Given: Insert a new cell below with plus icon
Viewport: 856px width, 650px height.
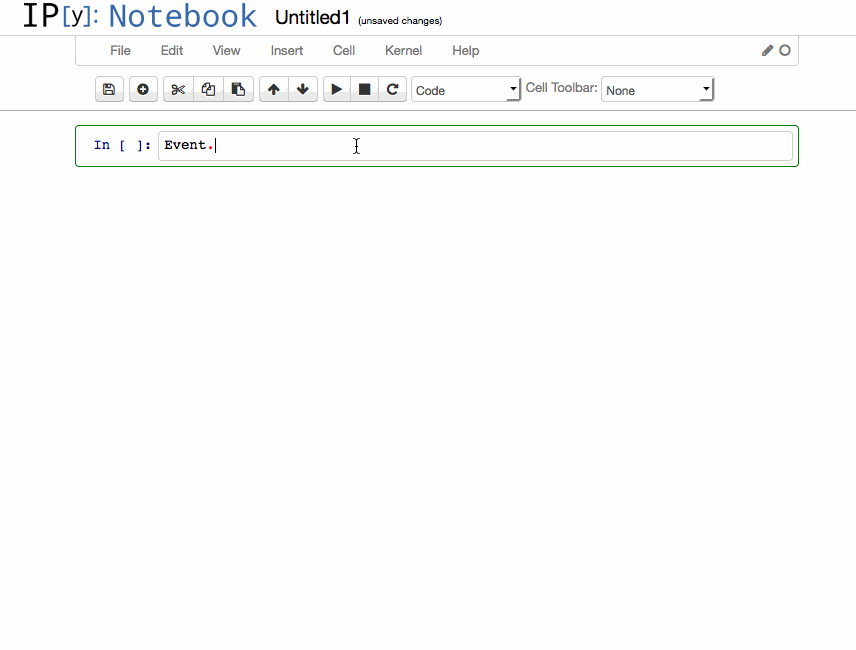Looking at the screenshot, I should point(143,89).
